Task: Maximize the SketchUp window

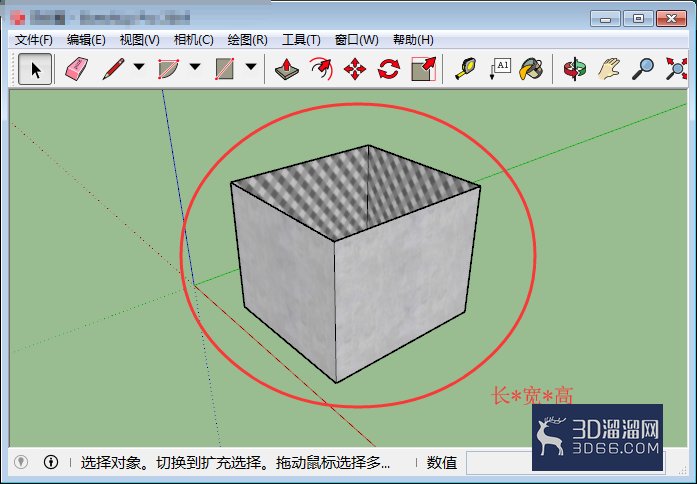Action: (638, 19)
